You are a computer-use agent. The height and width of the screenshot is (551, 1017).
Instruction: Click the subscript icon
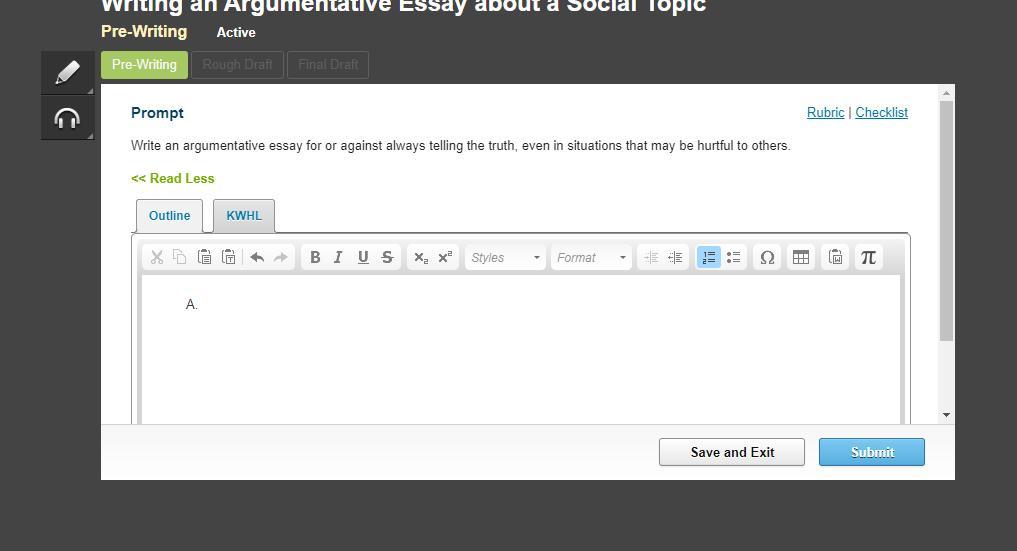pos(421,257)
